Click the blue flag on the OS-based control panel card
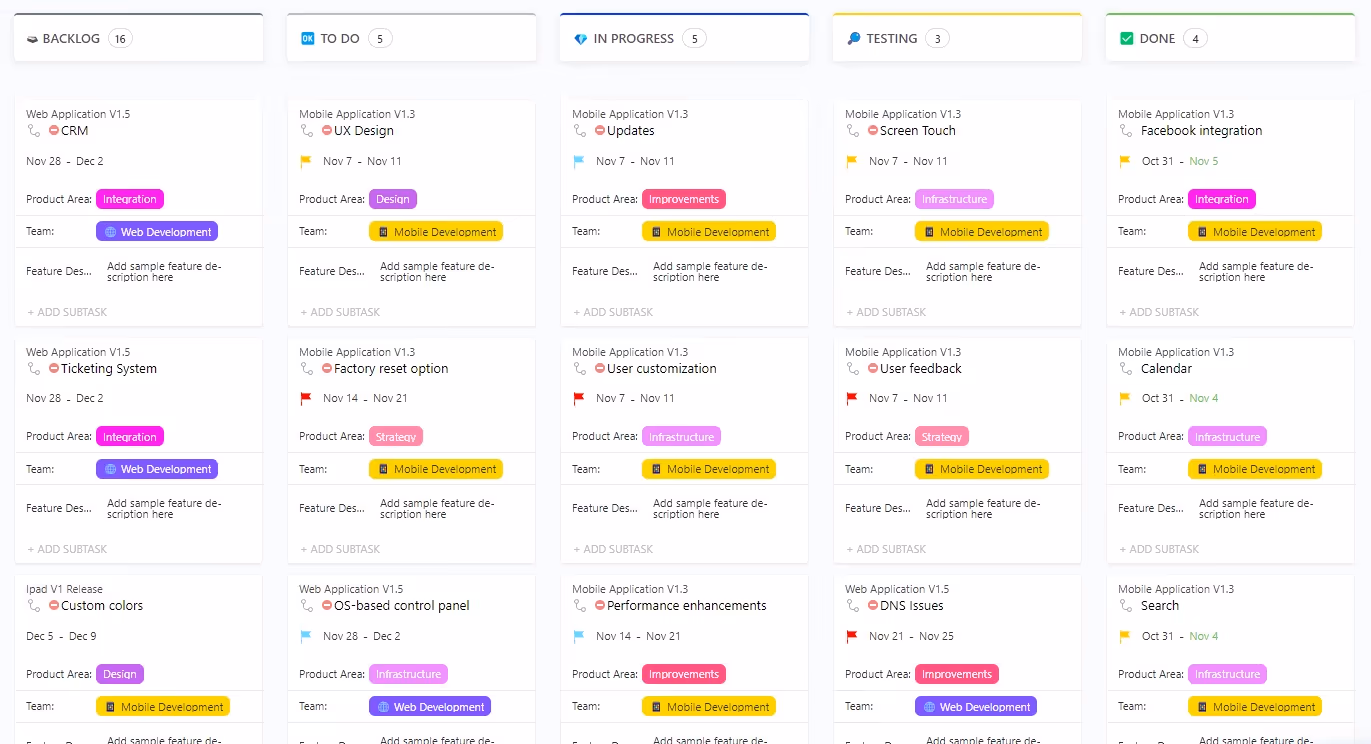Image resolution: width=1371 pixels, height=744 pixels. point(304,635)
